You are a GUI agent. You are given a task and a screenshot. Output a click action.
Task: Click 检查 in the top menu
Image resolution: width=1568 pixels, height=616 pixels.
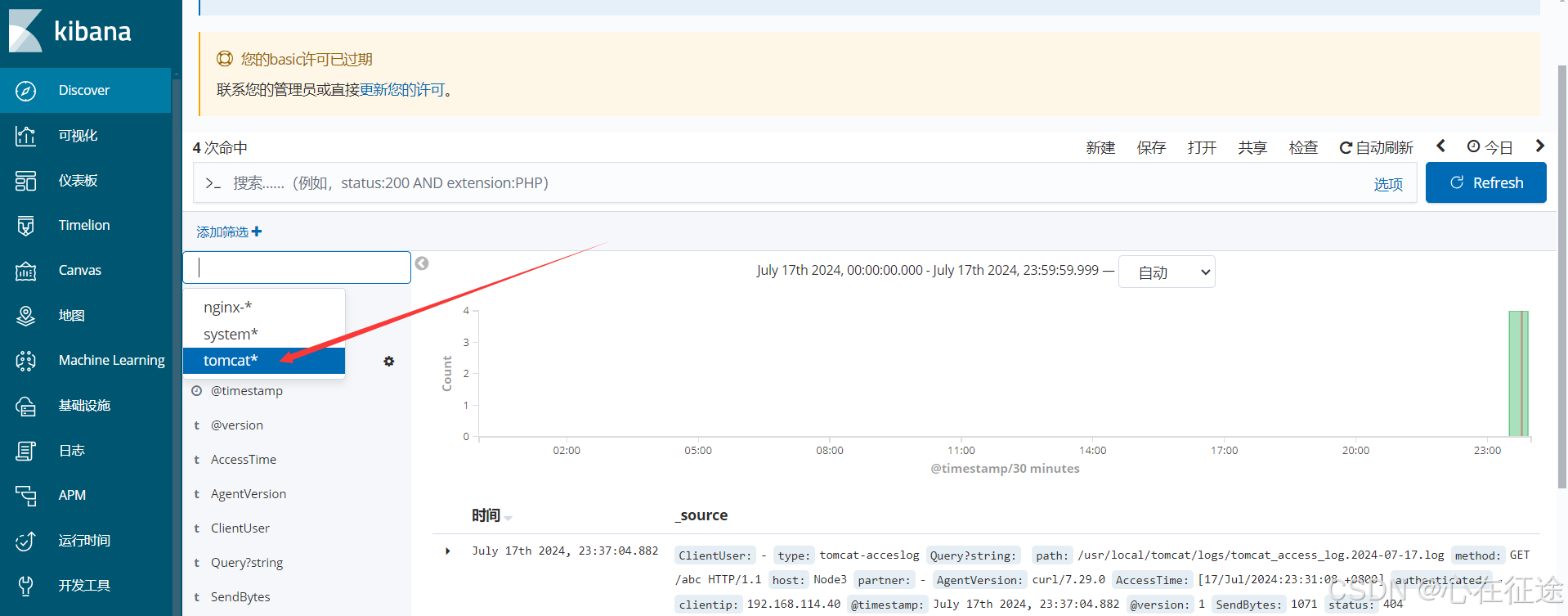pos(1303,147)
